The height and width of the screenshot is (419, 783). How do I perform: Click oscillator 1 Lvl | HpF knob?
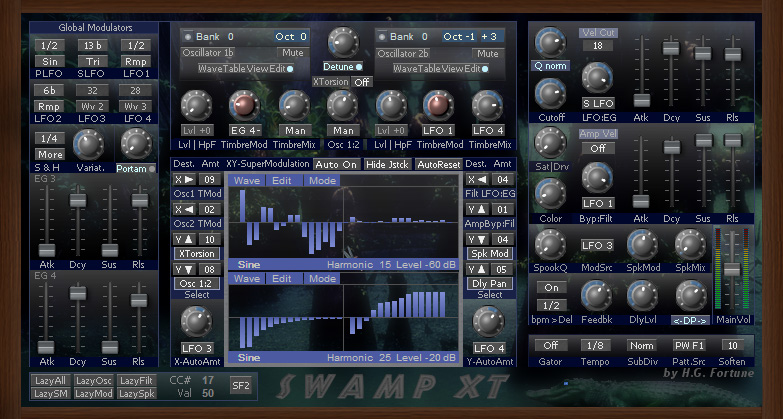pyautogui.click(x=196, y=106)
